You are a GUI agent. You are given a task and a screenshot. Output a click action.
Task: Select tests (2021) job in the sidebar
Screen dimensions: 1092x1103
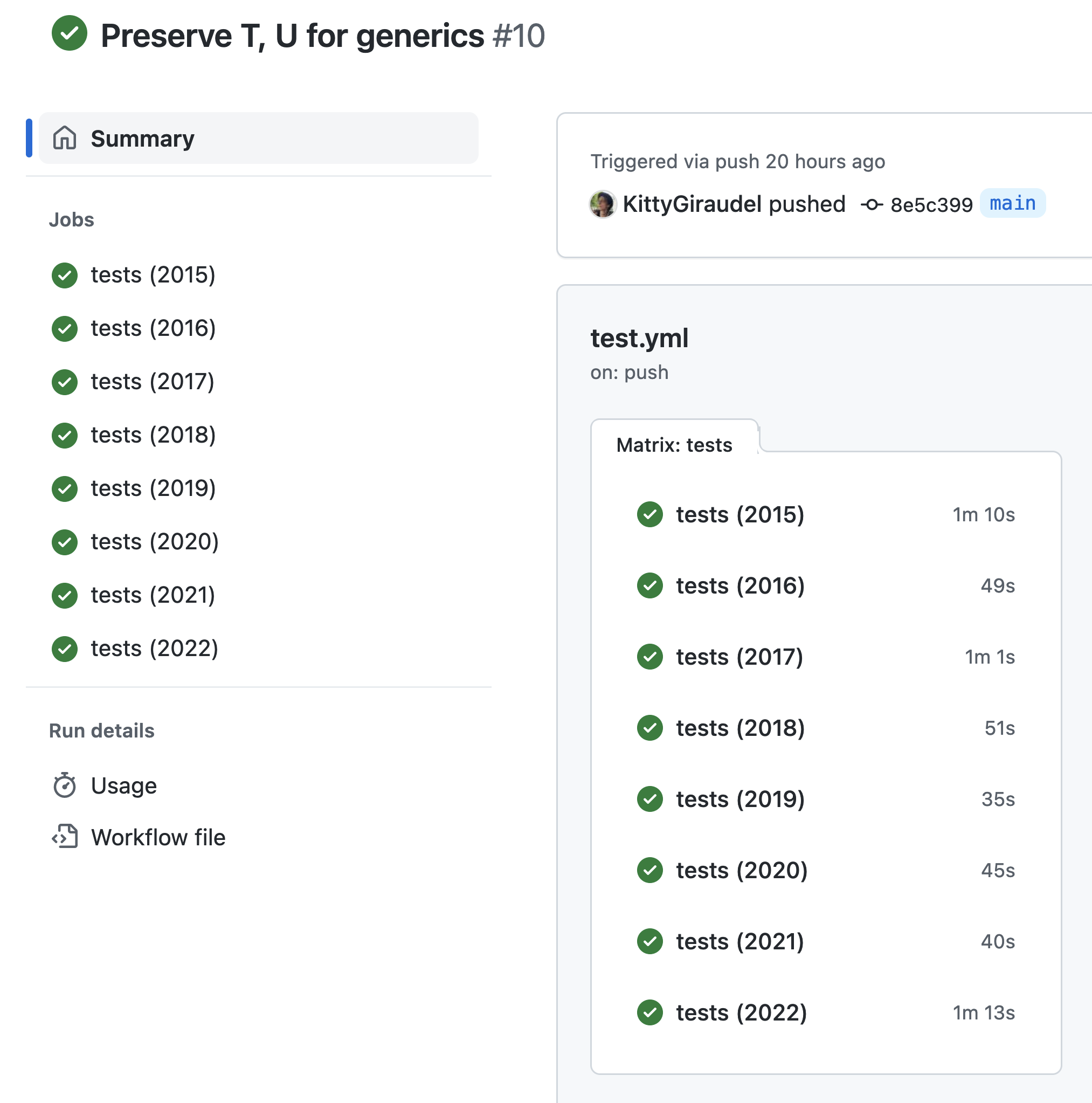153,595
